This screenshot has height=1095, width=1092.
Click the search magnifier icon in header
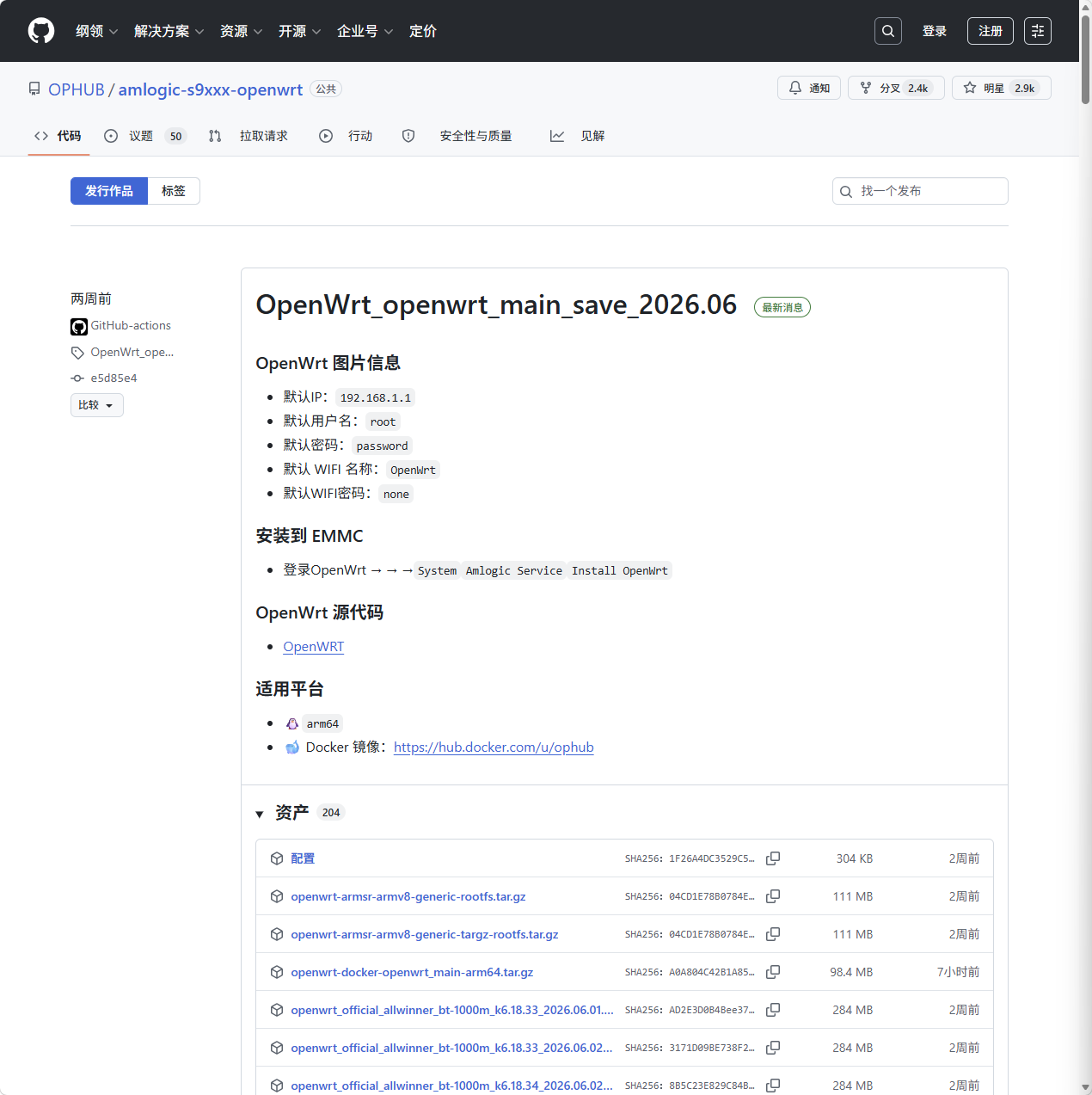tap(888, 31)
